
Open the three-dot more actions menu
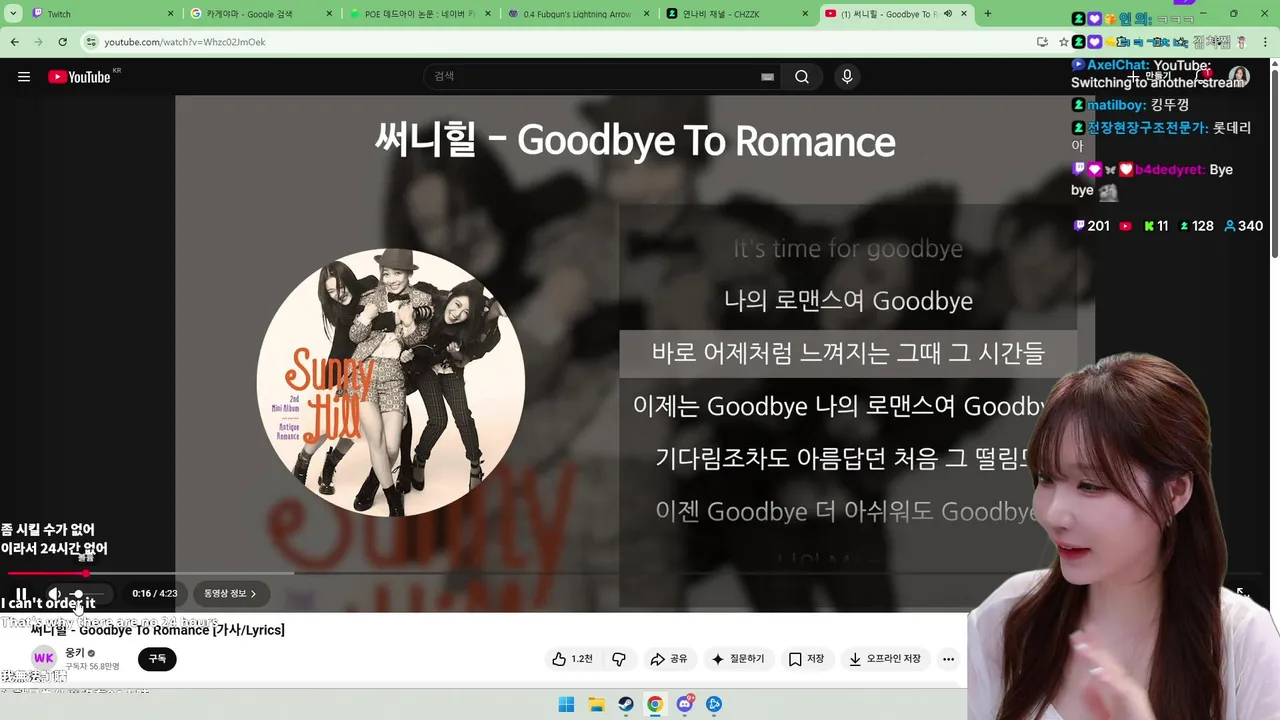[x=948, y=659]
